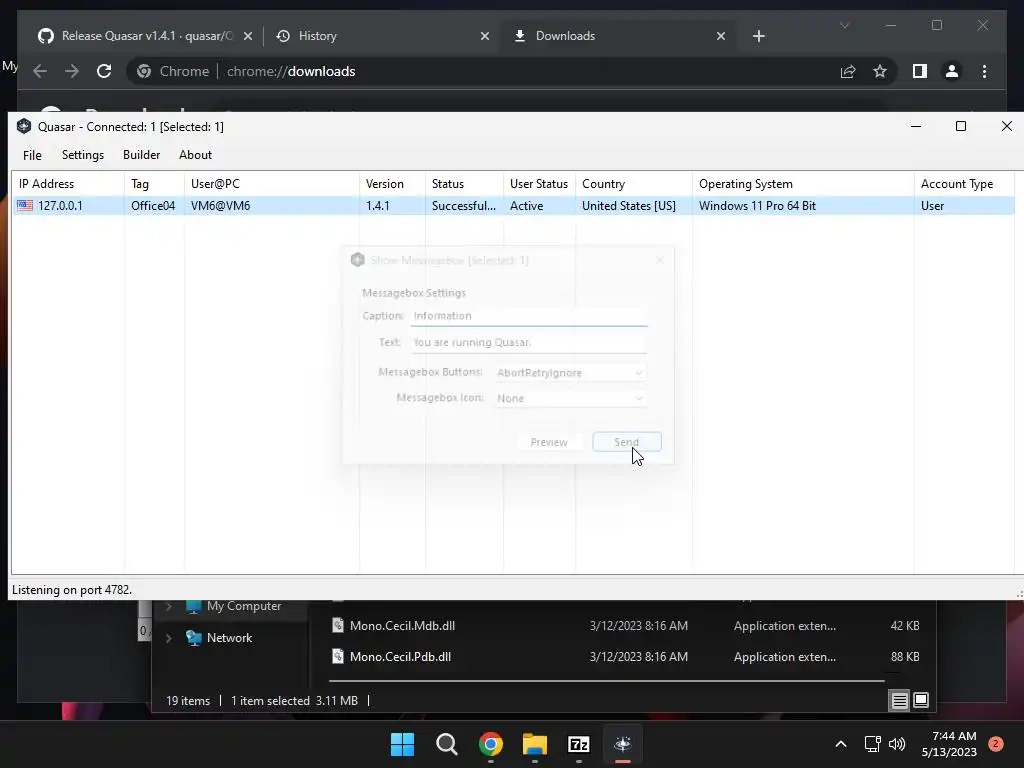Sort clients by Country column
This screenshot has width=1024, height=768.
coord(633,184)
